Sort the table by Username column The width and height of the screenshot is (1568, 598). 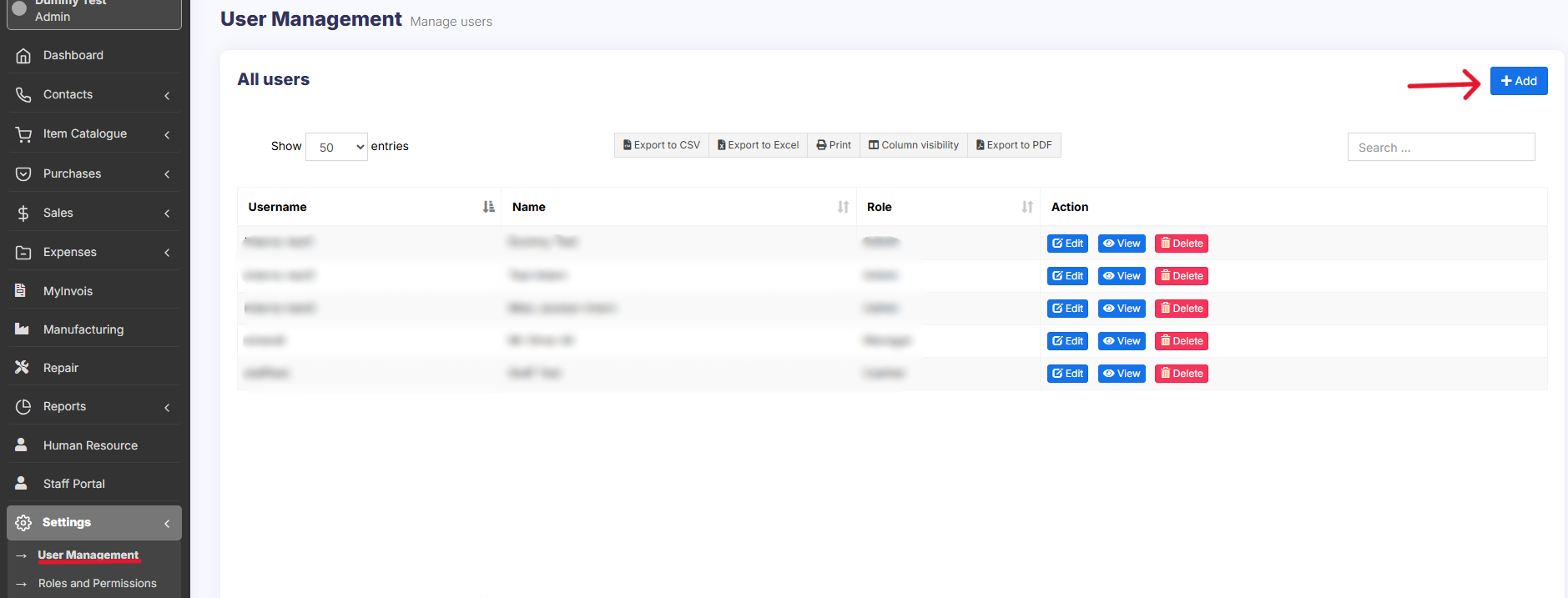488,207
